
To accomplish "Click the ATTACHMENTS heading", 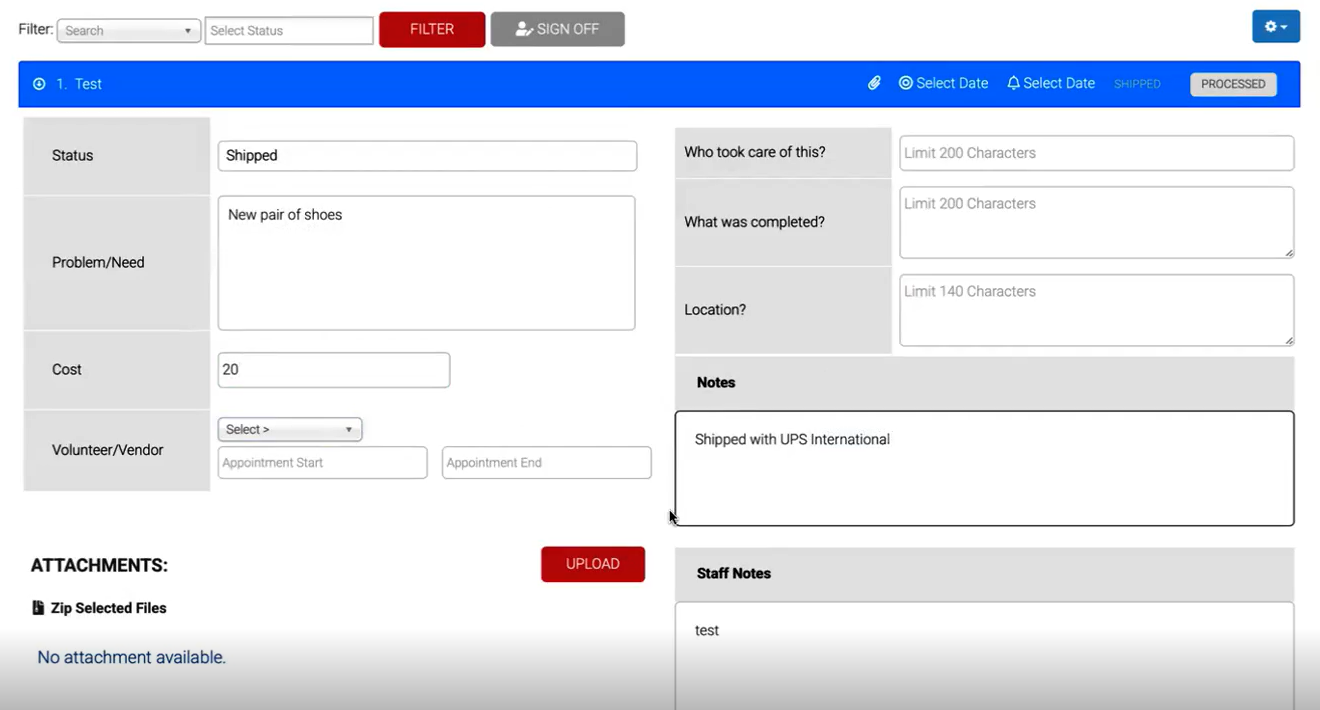I will coord(99,566).
